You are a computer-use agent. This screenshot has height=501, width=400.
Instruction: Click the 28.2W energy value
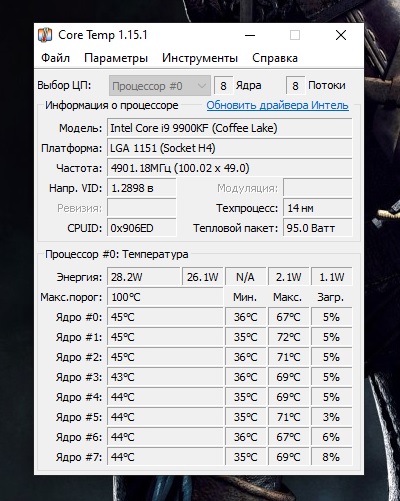point(143,277)
